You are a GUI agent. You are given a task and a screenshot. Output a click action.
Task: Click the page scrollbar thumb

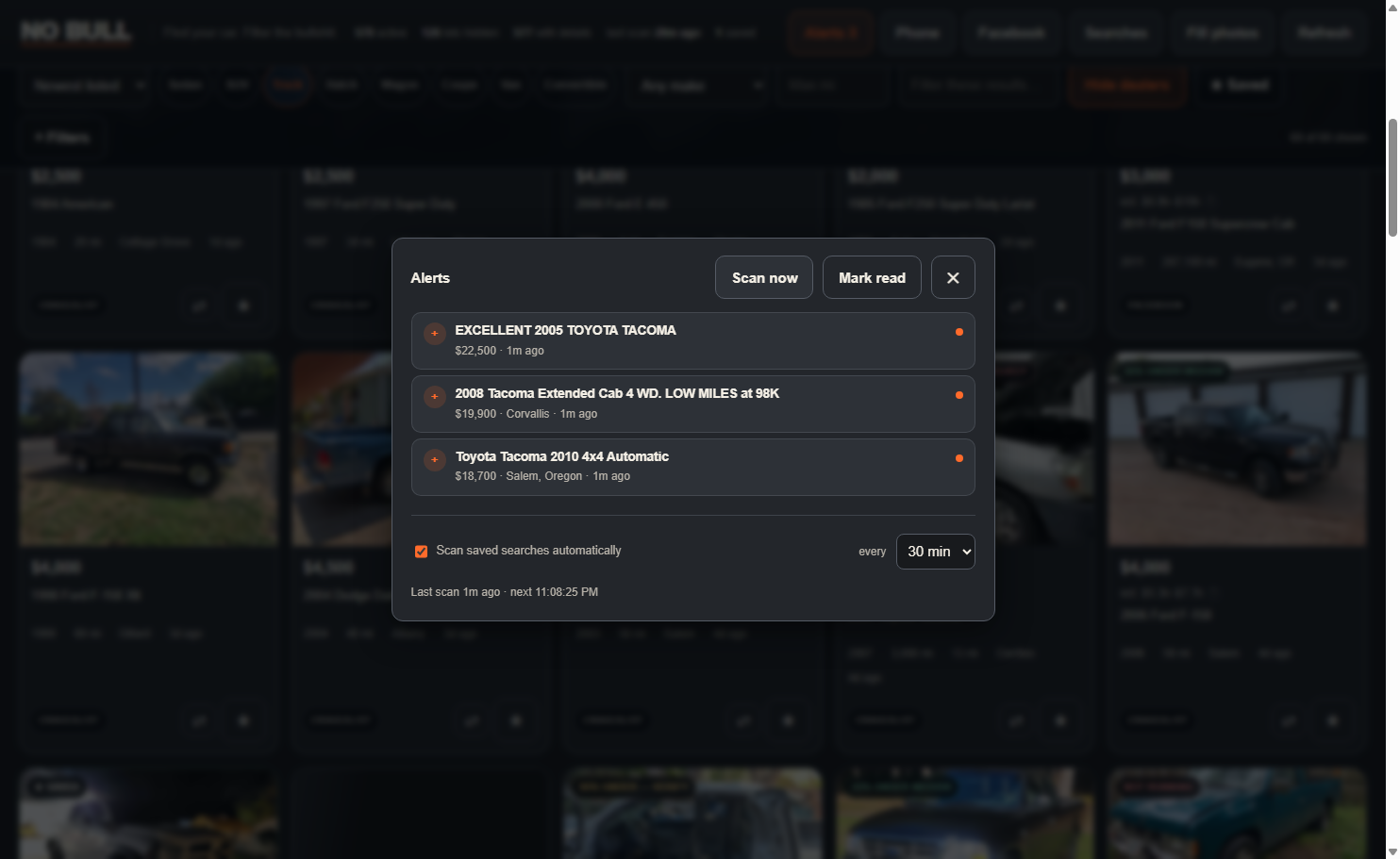pyautogui.click(x=1392, y=177)
